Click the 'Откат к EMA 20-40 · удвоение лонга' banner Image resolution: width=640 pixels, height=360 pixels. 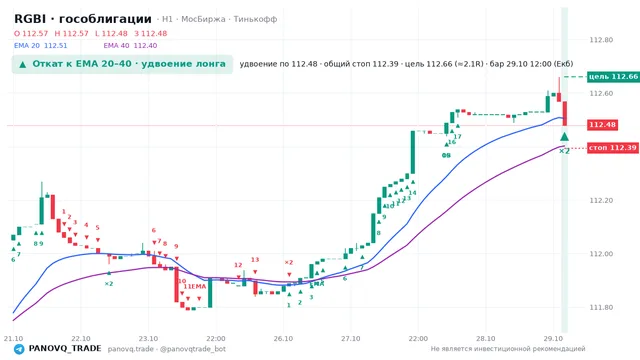point(122,64)
